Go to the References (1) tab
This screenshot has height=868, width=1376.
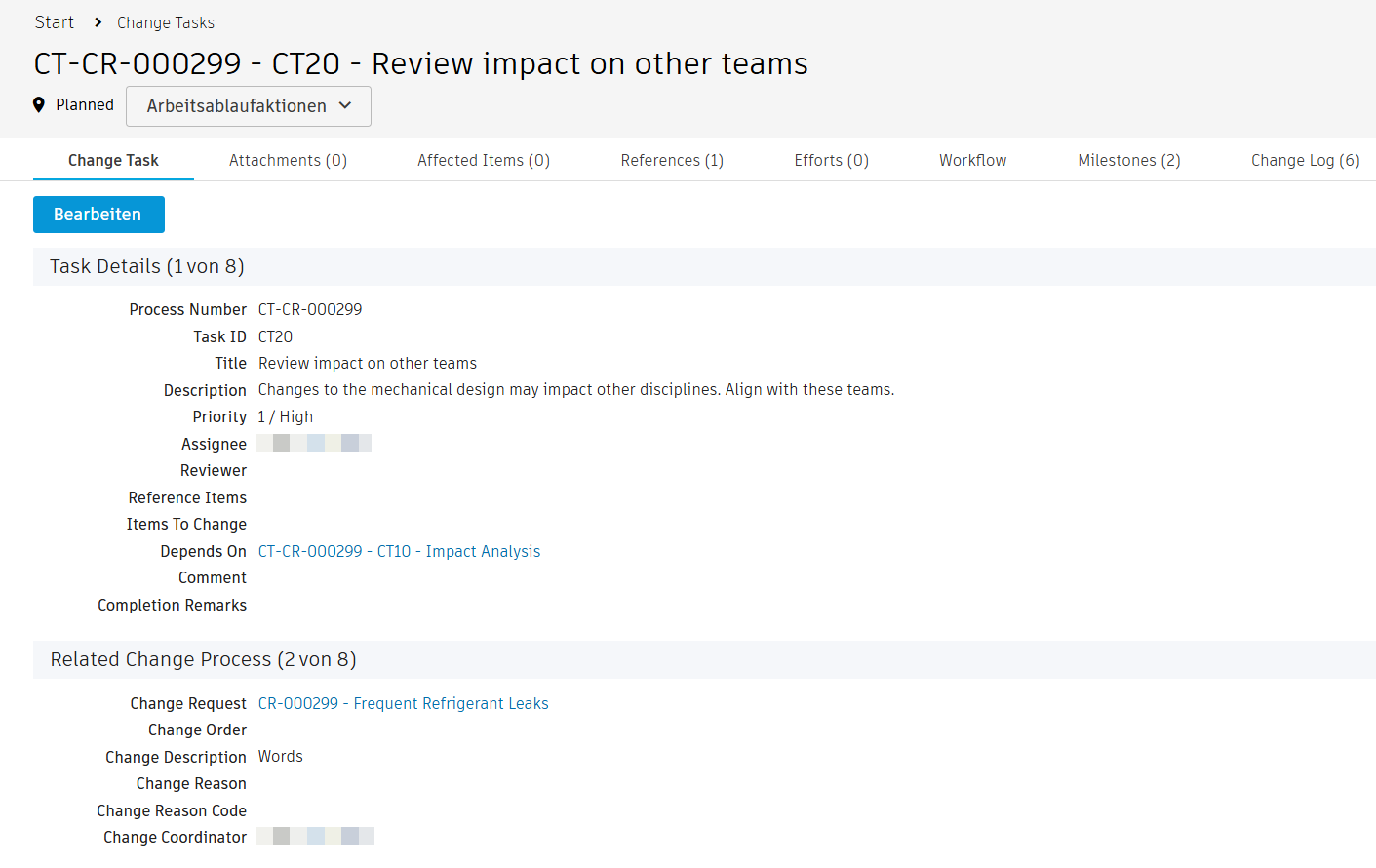672,161
